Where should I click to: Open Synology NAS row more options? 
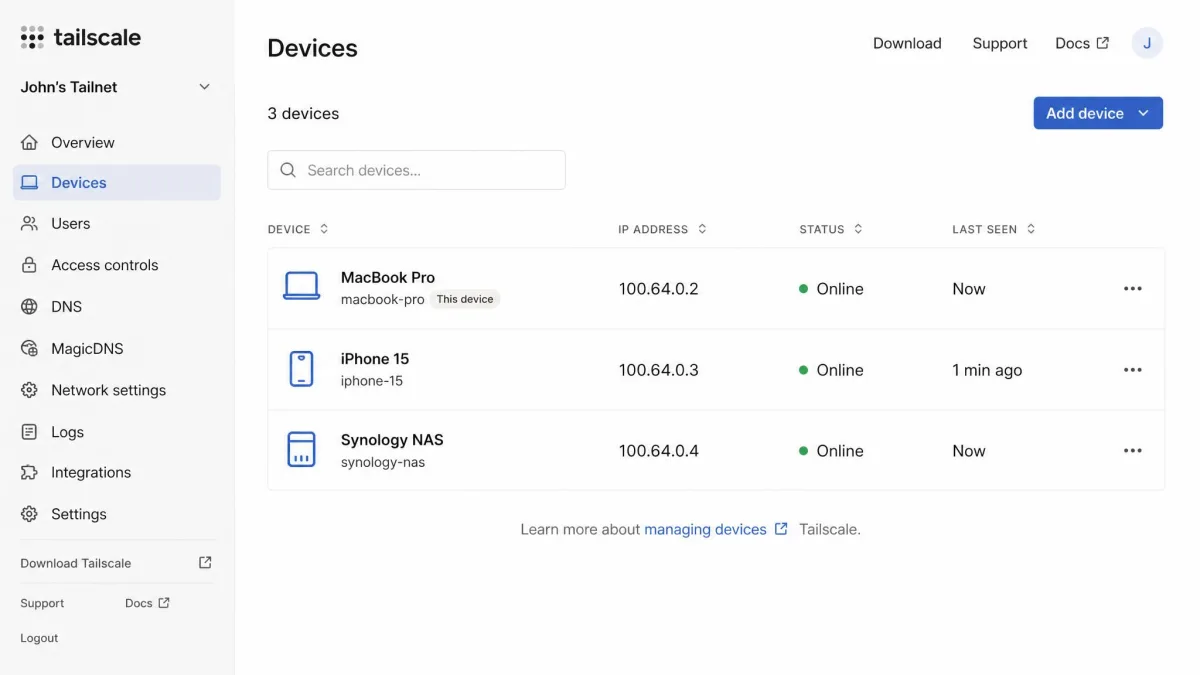tap(1132, 451)
